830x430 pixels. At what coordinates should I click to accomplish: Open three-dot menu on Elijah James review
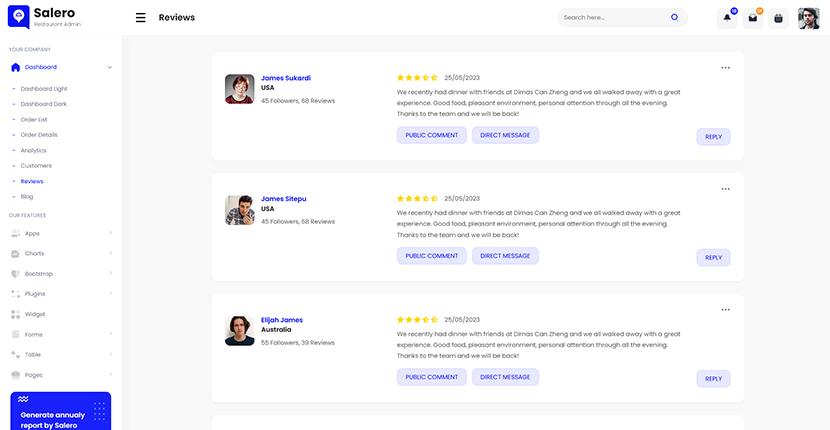(725, 310)
